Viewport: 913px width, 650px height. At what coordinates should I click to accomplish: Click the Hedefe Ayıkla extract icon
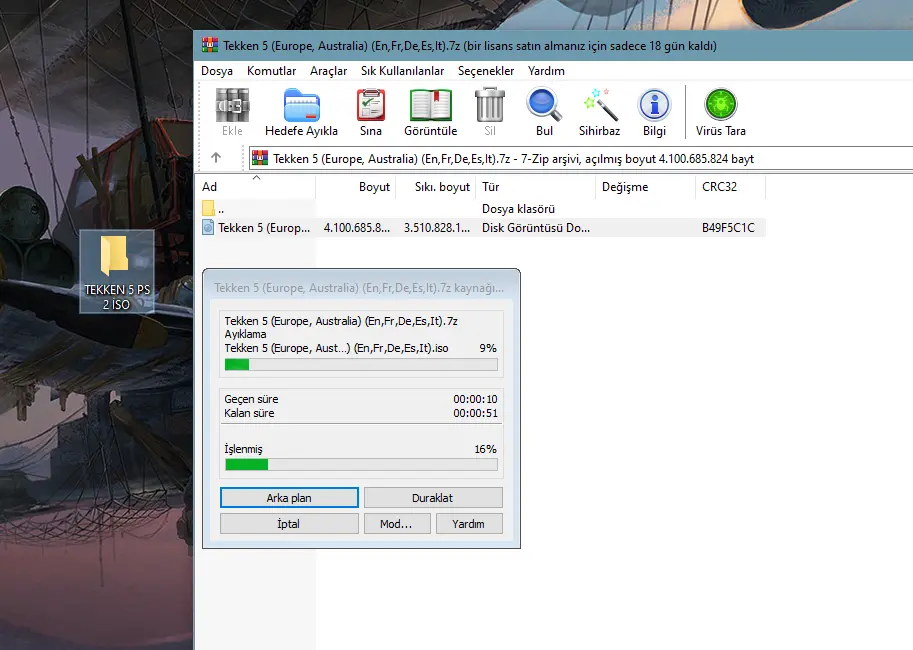coord(302,105)
